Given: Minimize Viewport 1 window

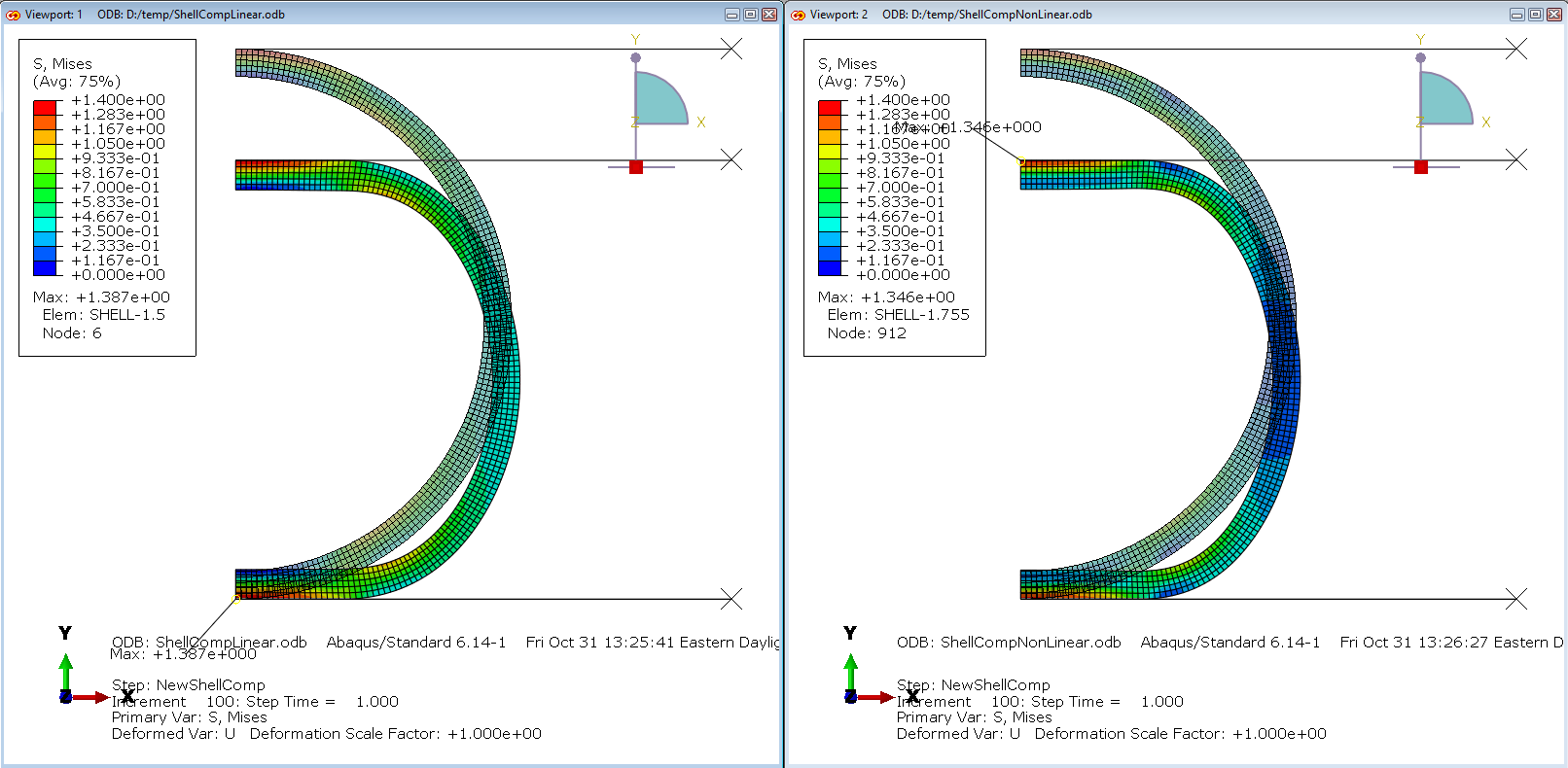Looking at the screenshot, I should (x=732, y=15).
